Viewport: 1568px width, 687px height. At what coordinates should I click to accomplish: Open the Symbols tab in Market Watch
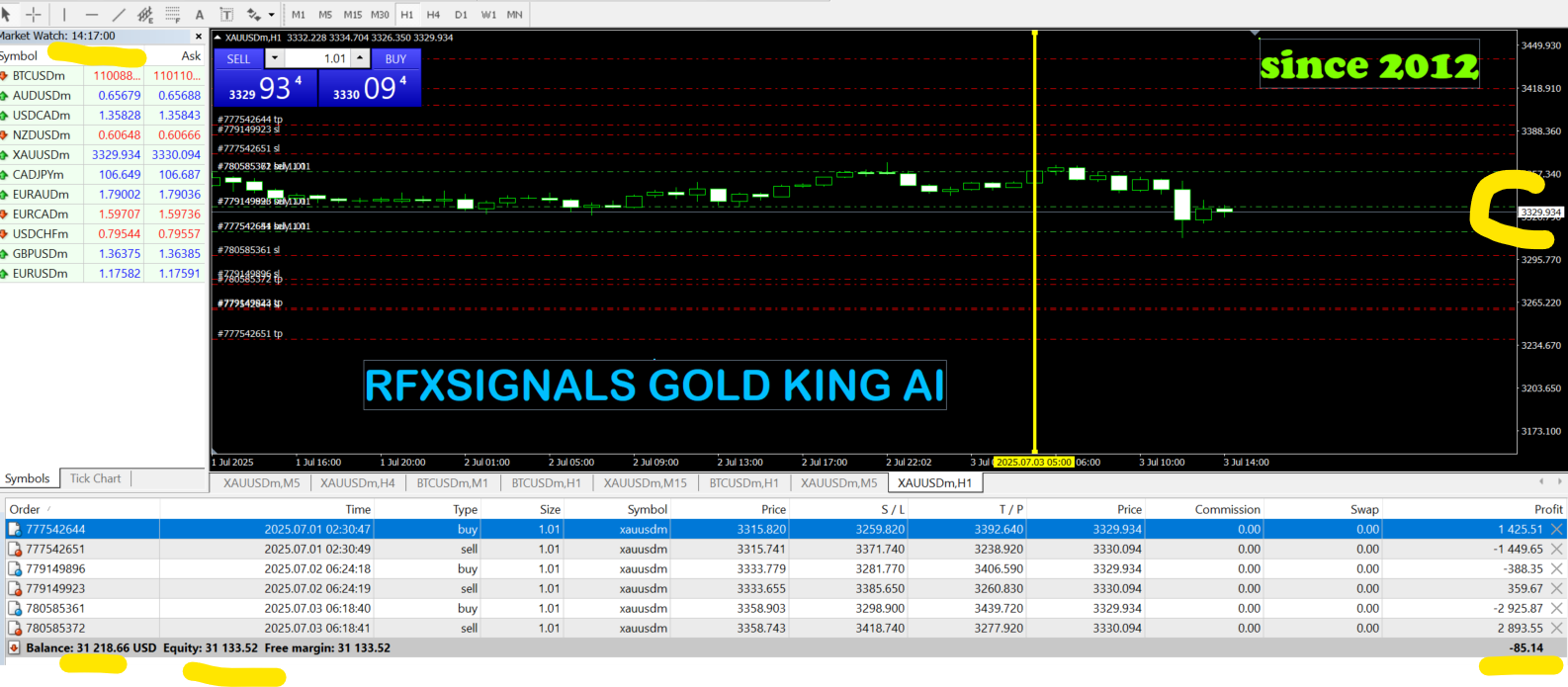click(x=28, y=478)
